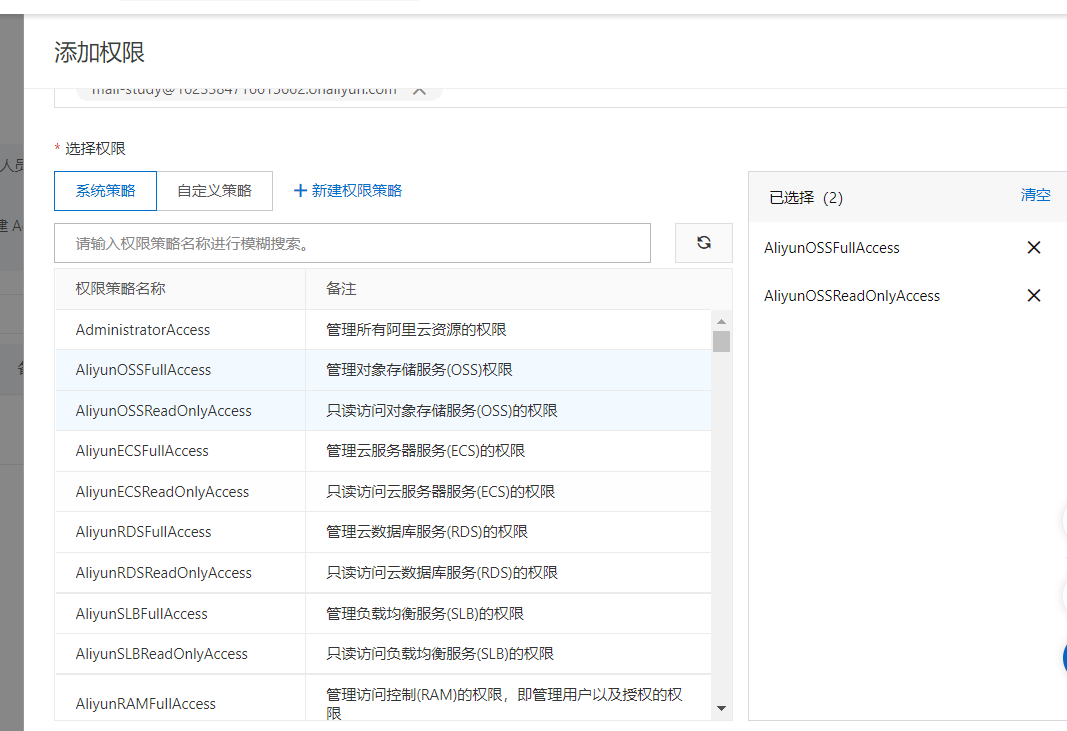Click AliyunOSSFullAccess in selected panel
1067x731 pixels.
tap(832, 248)
